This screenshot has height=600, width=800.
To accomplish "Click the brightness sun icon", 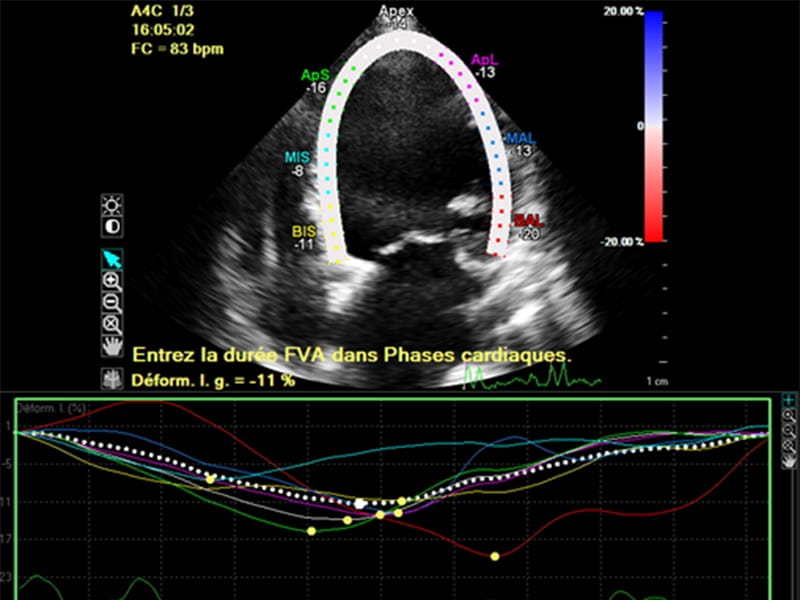I will tap(113, 206).
